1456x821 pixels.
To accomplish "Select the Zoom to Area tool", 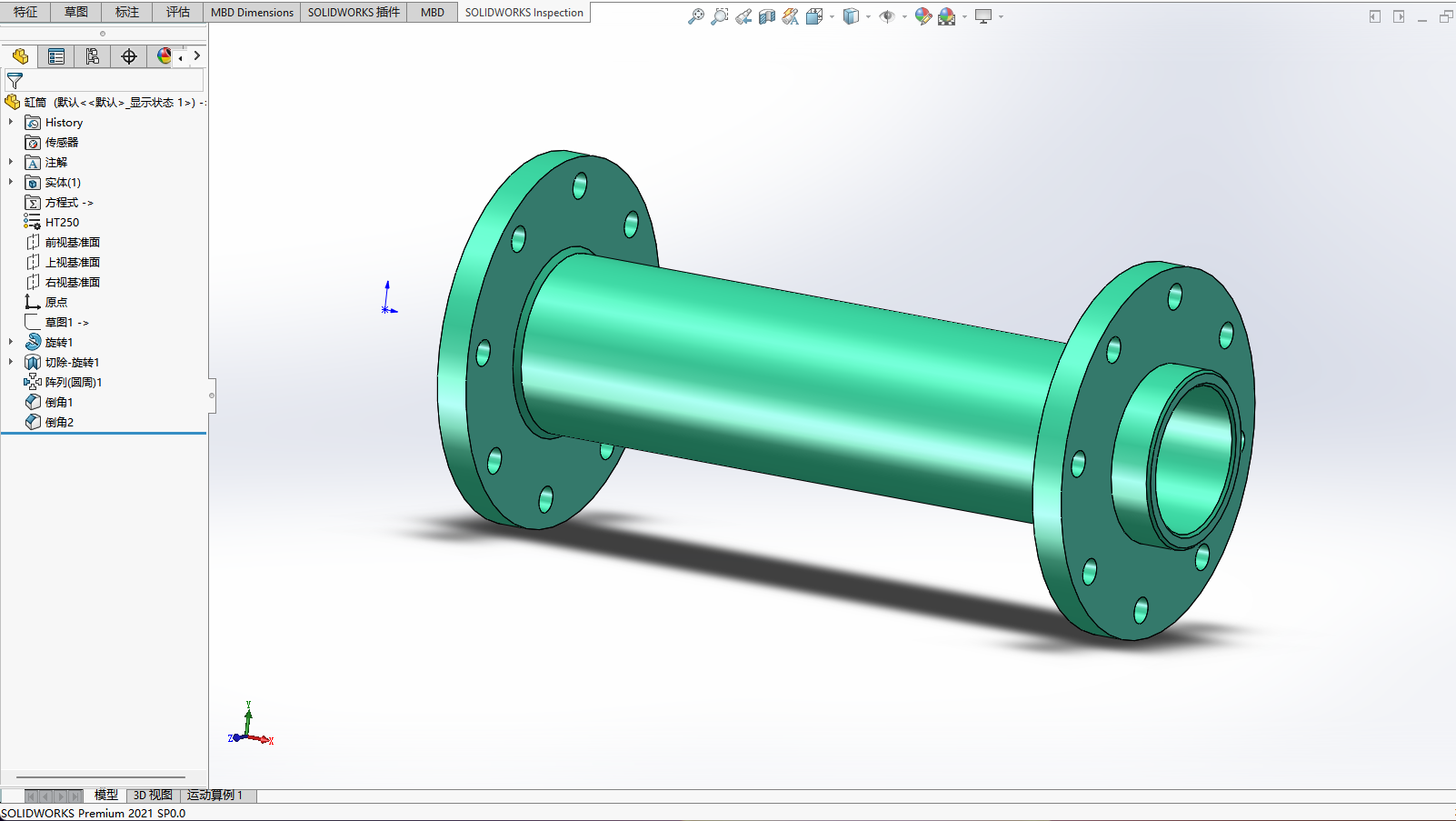I will pyautogui.click(x=719, y=16).
